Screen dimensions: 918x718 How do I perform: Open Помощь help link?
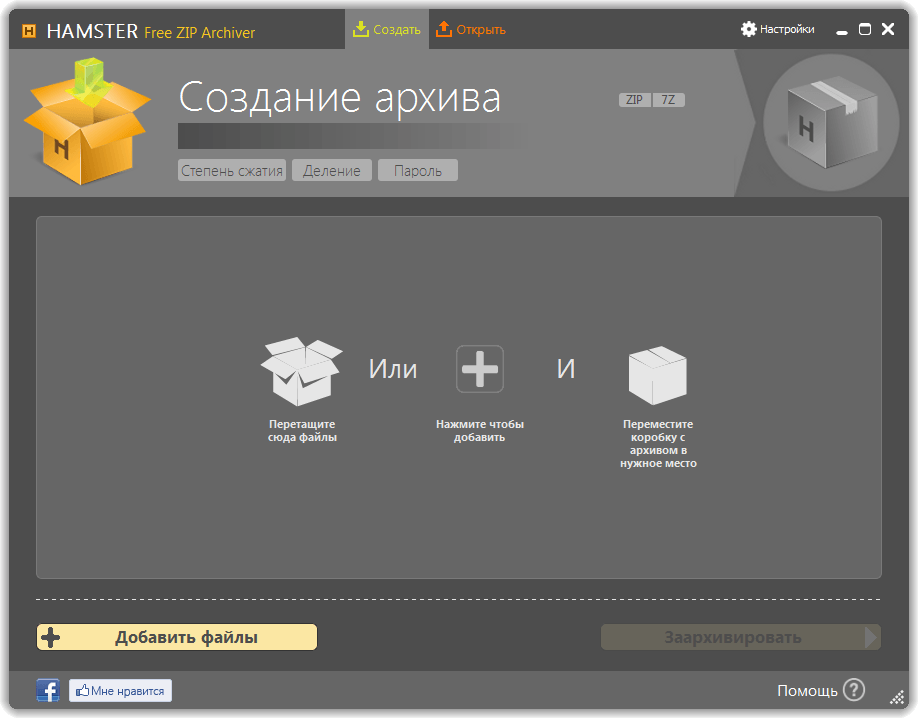(807, 691)
